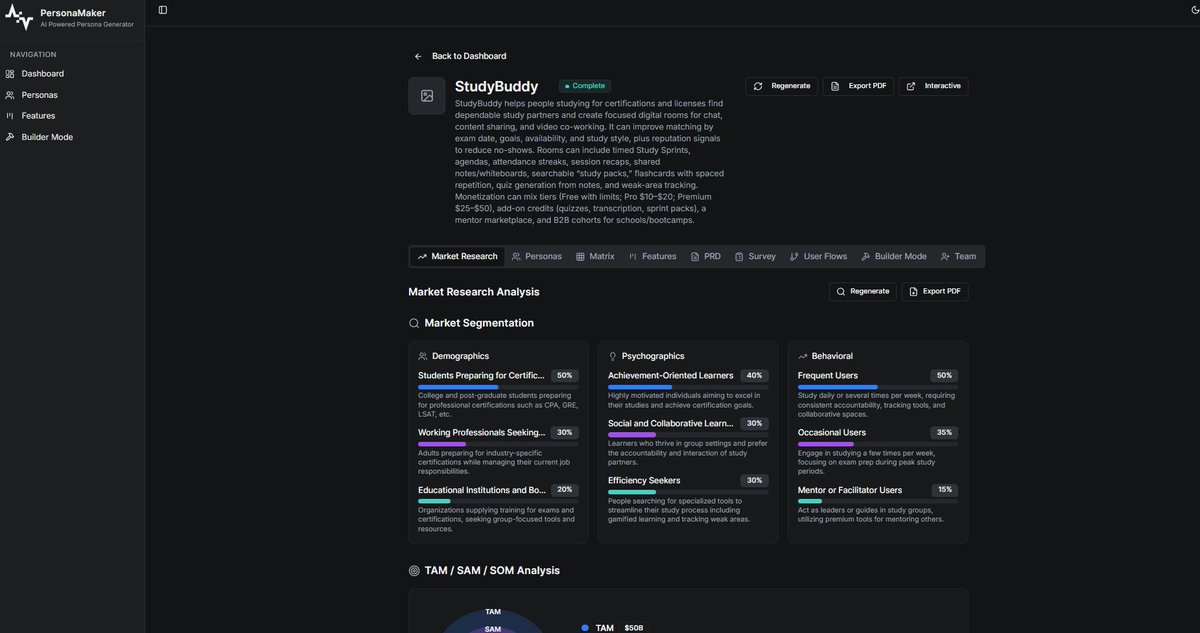Select the Achievement-Oriented Learners heading
The width and height of the screenshot is (1200, 633).
click(671, 376)
